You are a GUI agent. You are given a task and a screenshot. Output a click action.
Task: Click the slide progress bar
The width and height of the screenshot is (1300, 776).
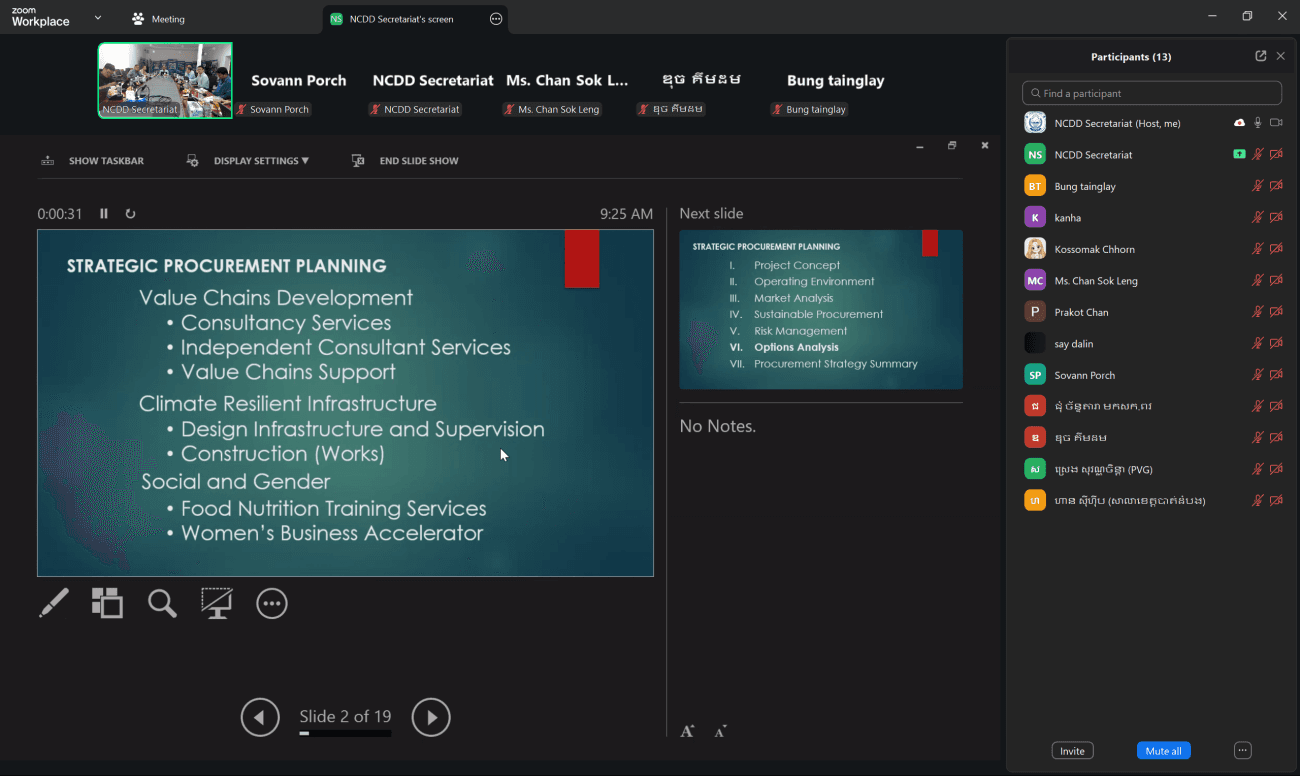(x=345, y=734)
